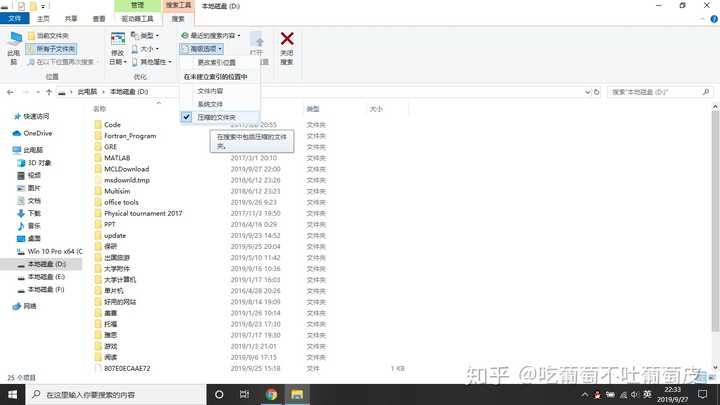Click the up arrow navigation button

pos(49,92)
